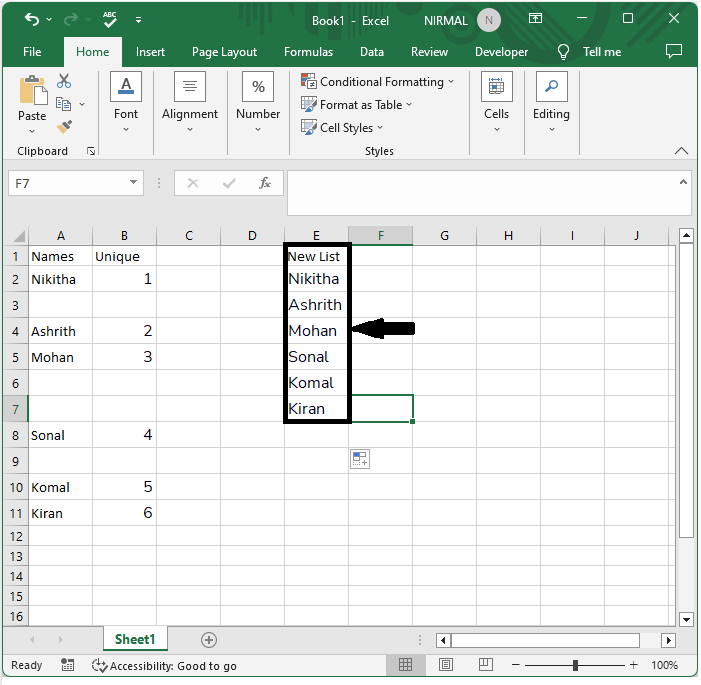
Task: Click cell A4 containing Ashrith
Action: (x=60, y=331)
